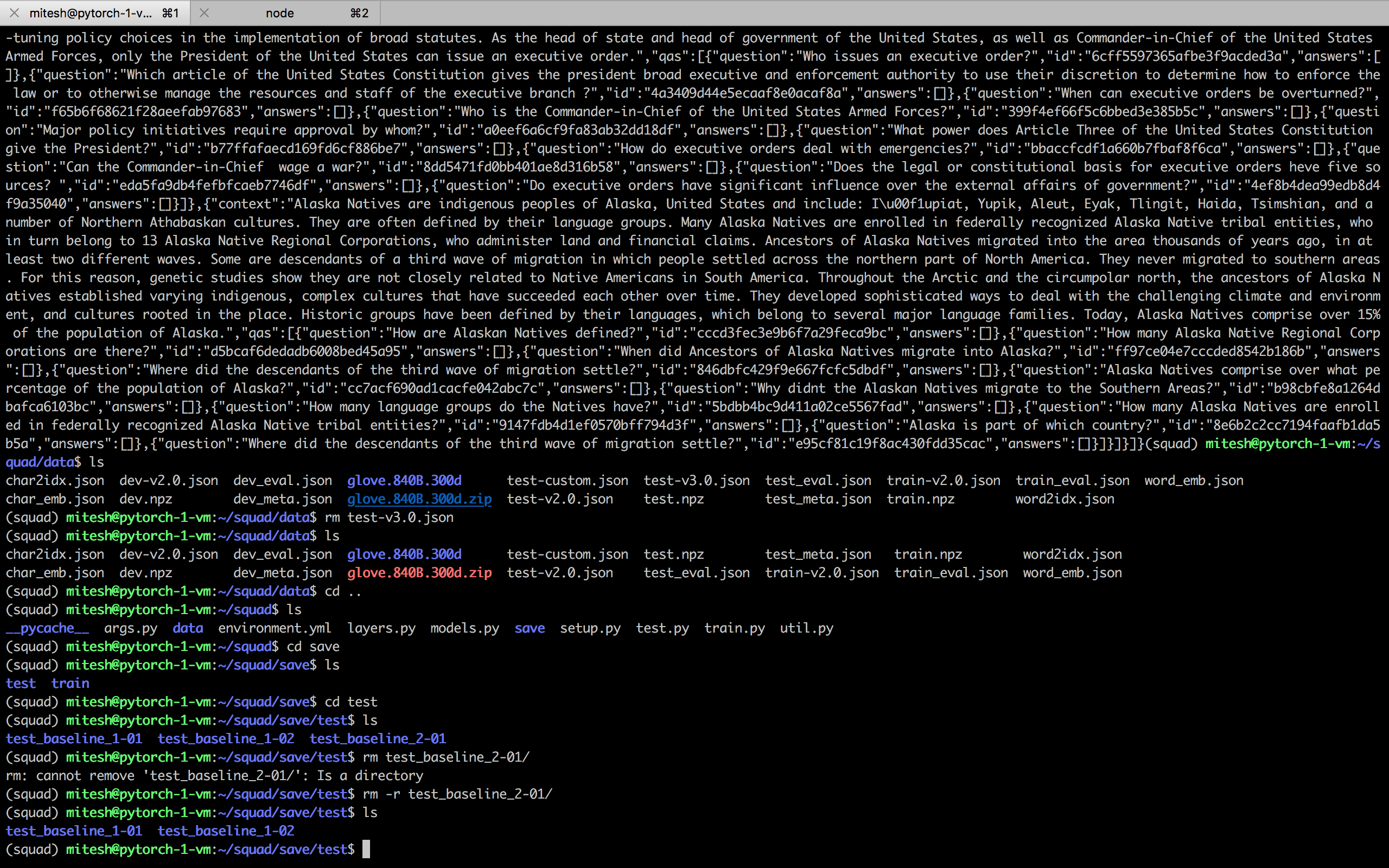Viewport: 1389px width, 868px height.
Task: Click the blue train directory in save listing
Action: 70,683
